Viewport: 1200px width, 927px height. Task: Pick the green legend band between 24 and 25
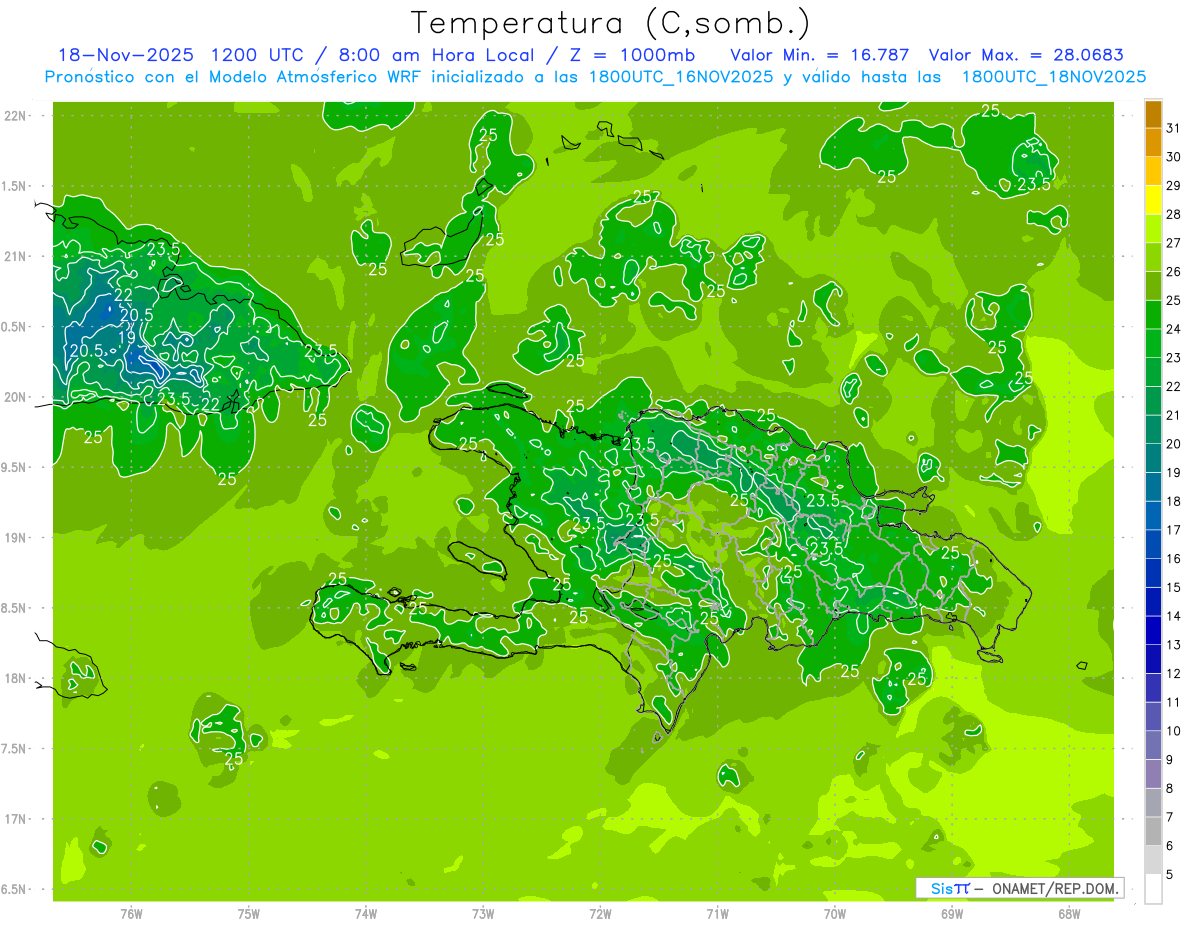pos(1153,315)
